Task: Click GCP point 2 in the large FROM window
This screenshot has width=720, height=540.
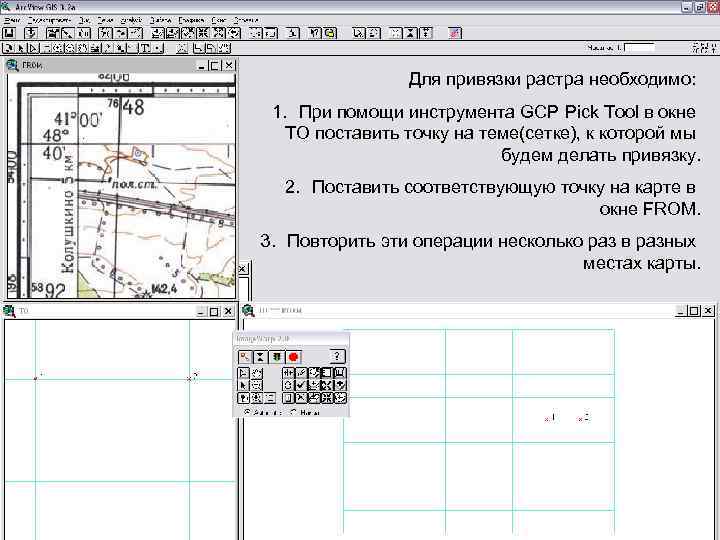Action: (x=580, y=419)
